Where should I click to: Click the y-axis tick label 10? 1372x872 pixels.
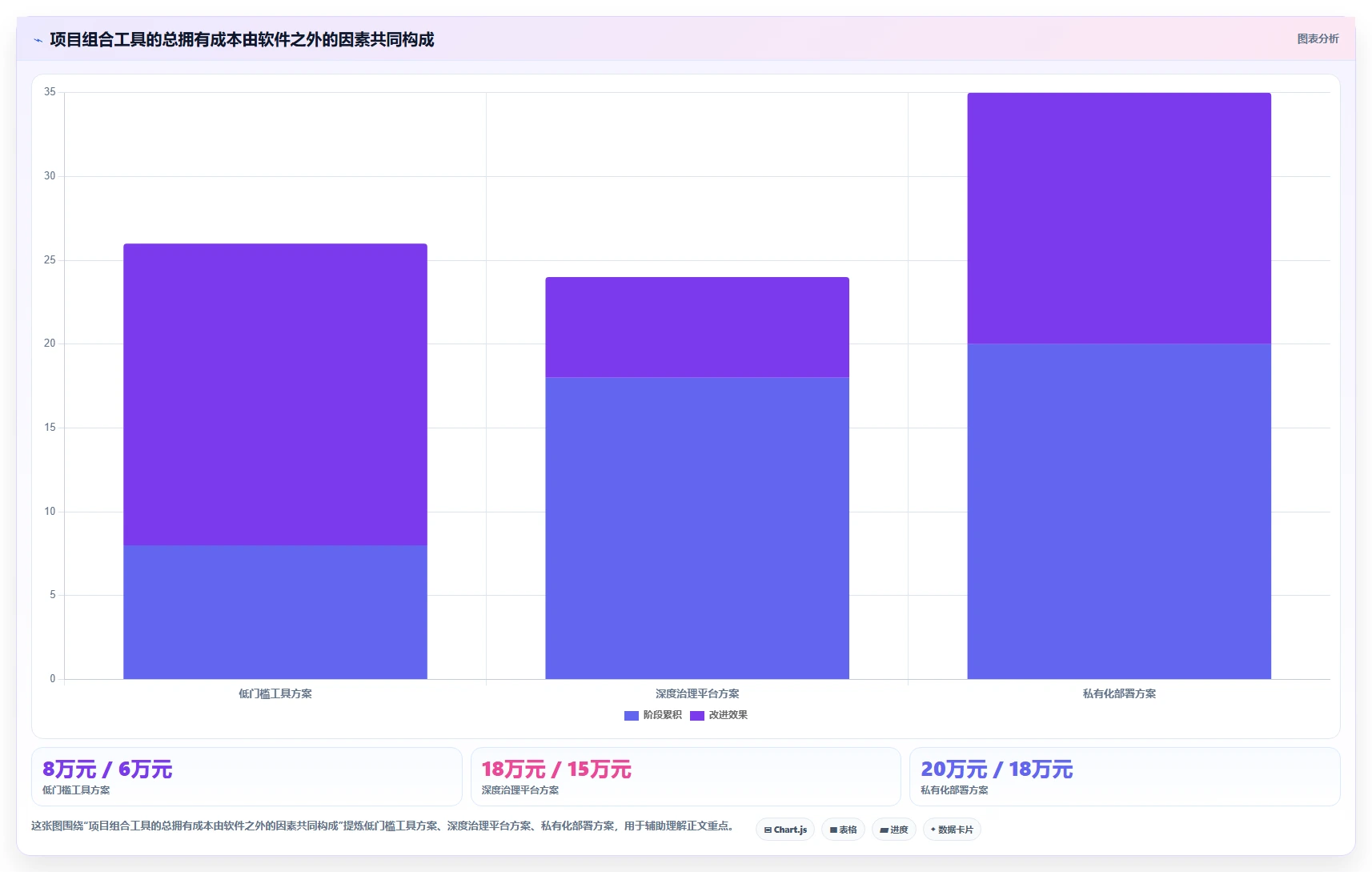(x=50, y=512)
